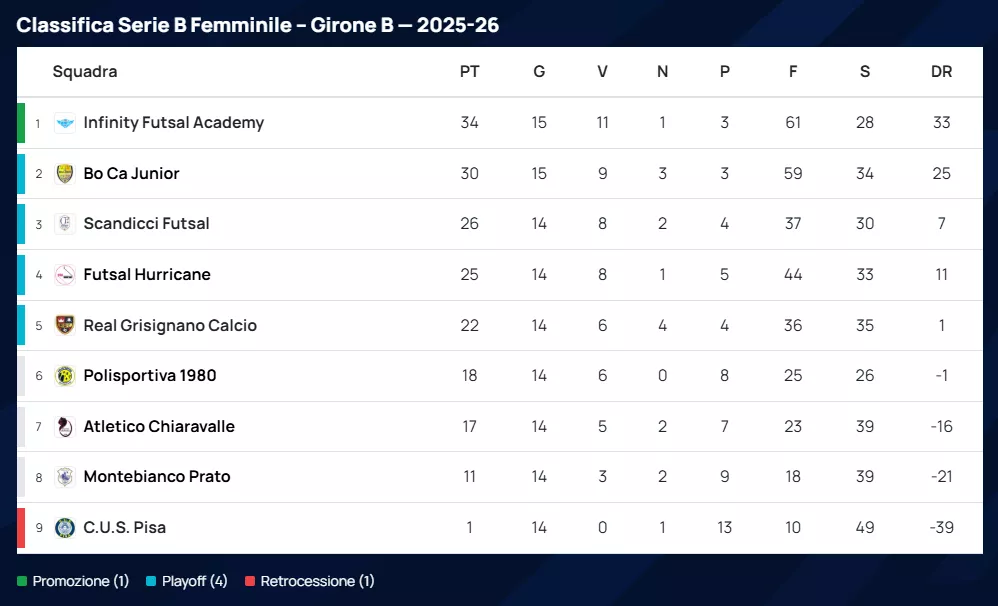Click the Squadra column header

click(x=85, y=72)
